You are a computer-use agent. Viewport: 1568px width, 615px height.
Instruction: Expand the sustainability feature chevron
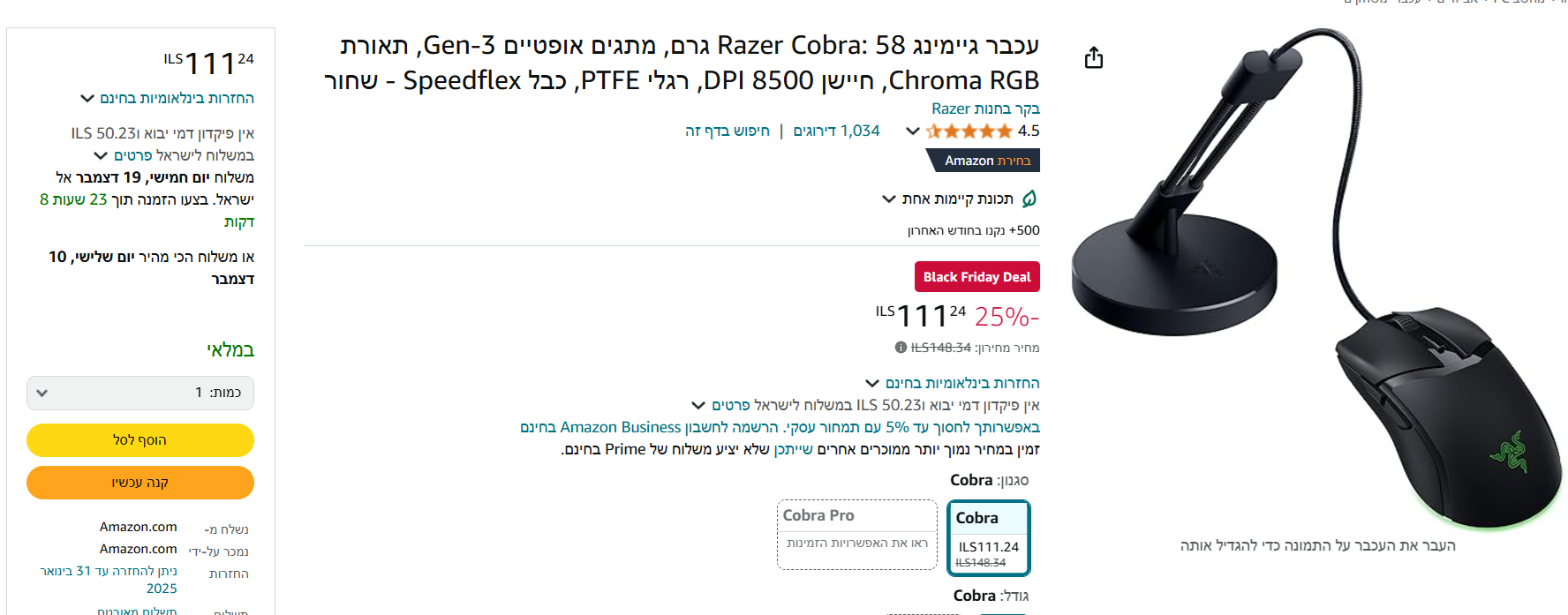click(889, 199)
